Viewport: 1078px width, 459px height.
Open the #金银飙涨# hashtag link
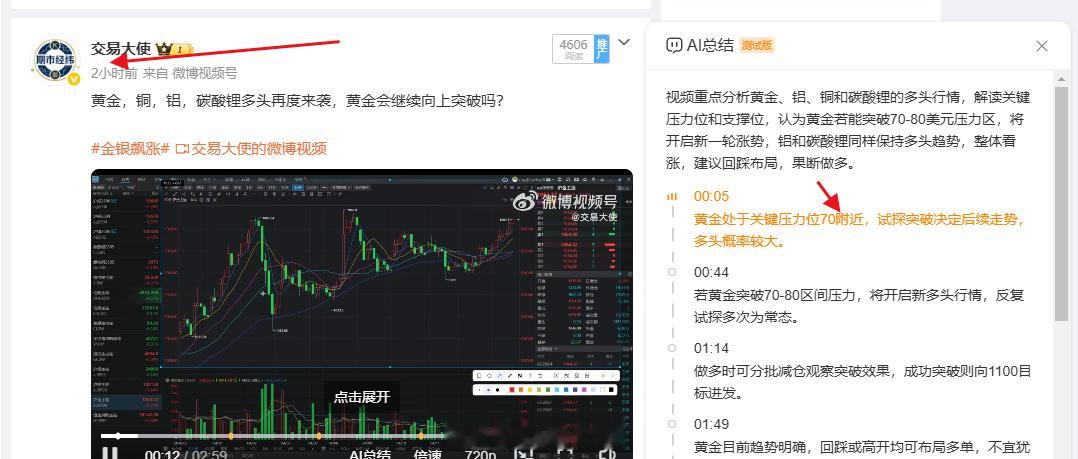[x=130, y=148]
